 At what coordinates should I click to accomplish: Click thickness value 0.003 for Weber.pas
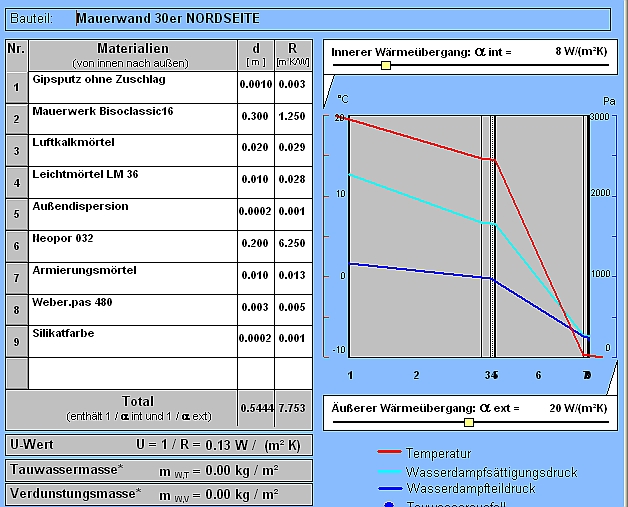coord(256,308)
